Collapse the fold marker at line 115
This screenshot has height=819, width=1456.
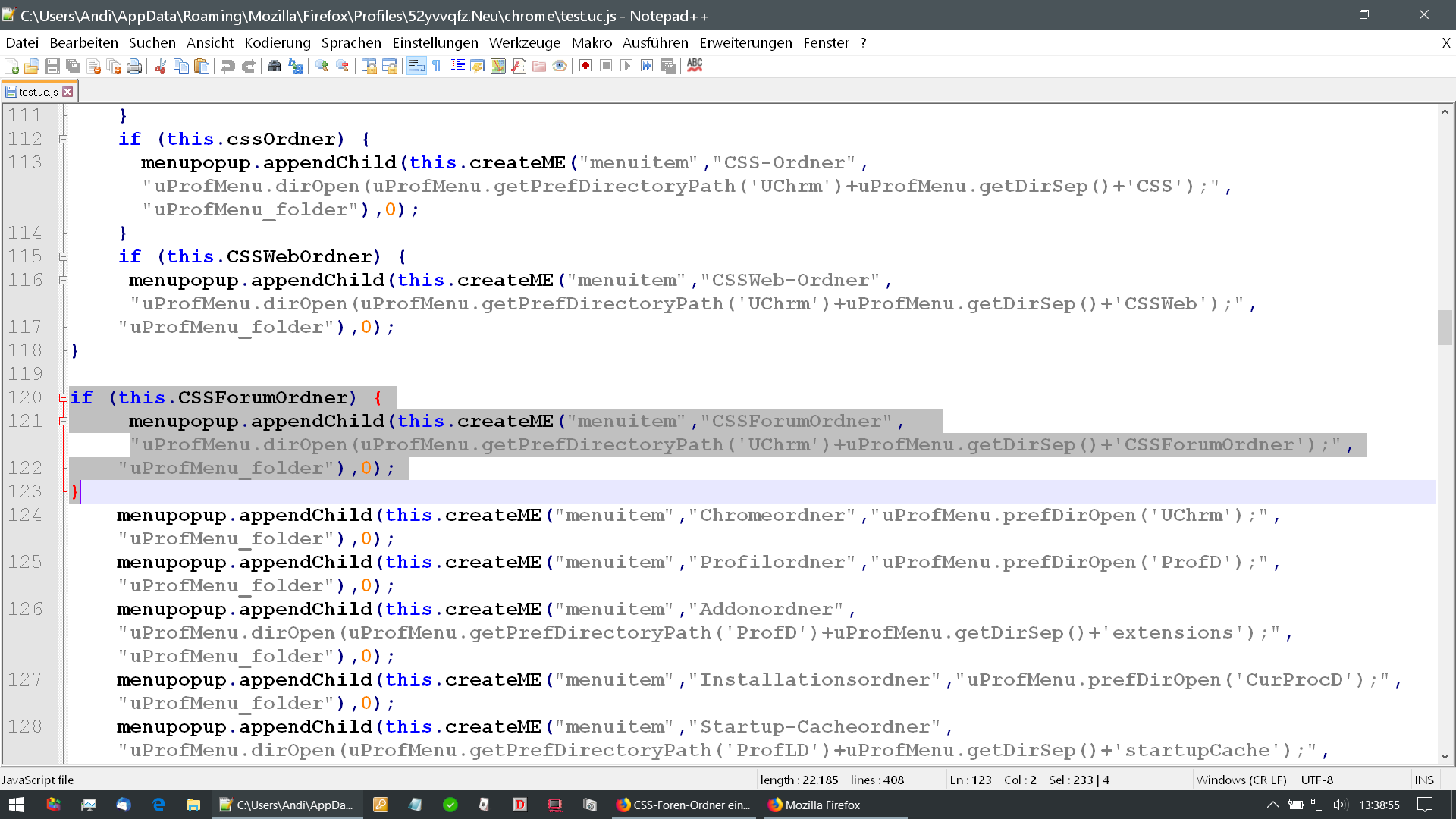tap(64, 257)
